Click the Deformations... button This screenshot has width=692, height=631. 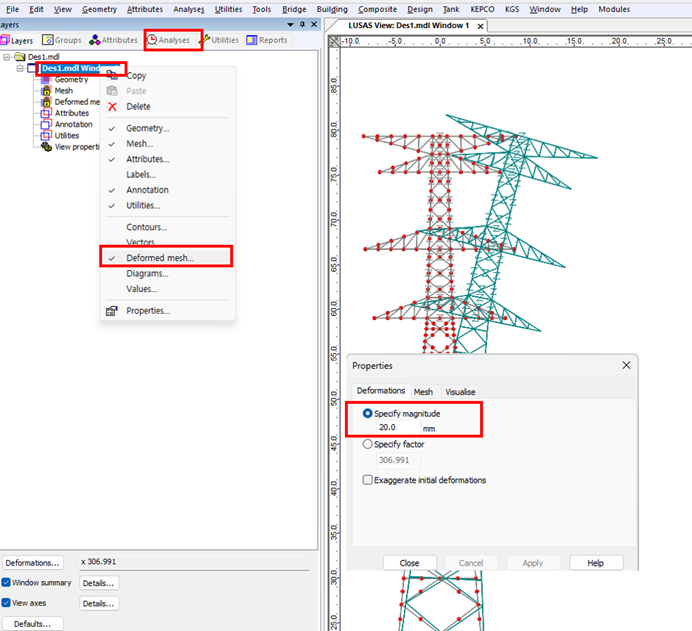pos(33,563)
